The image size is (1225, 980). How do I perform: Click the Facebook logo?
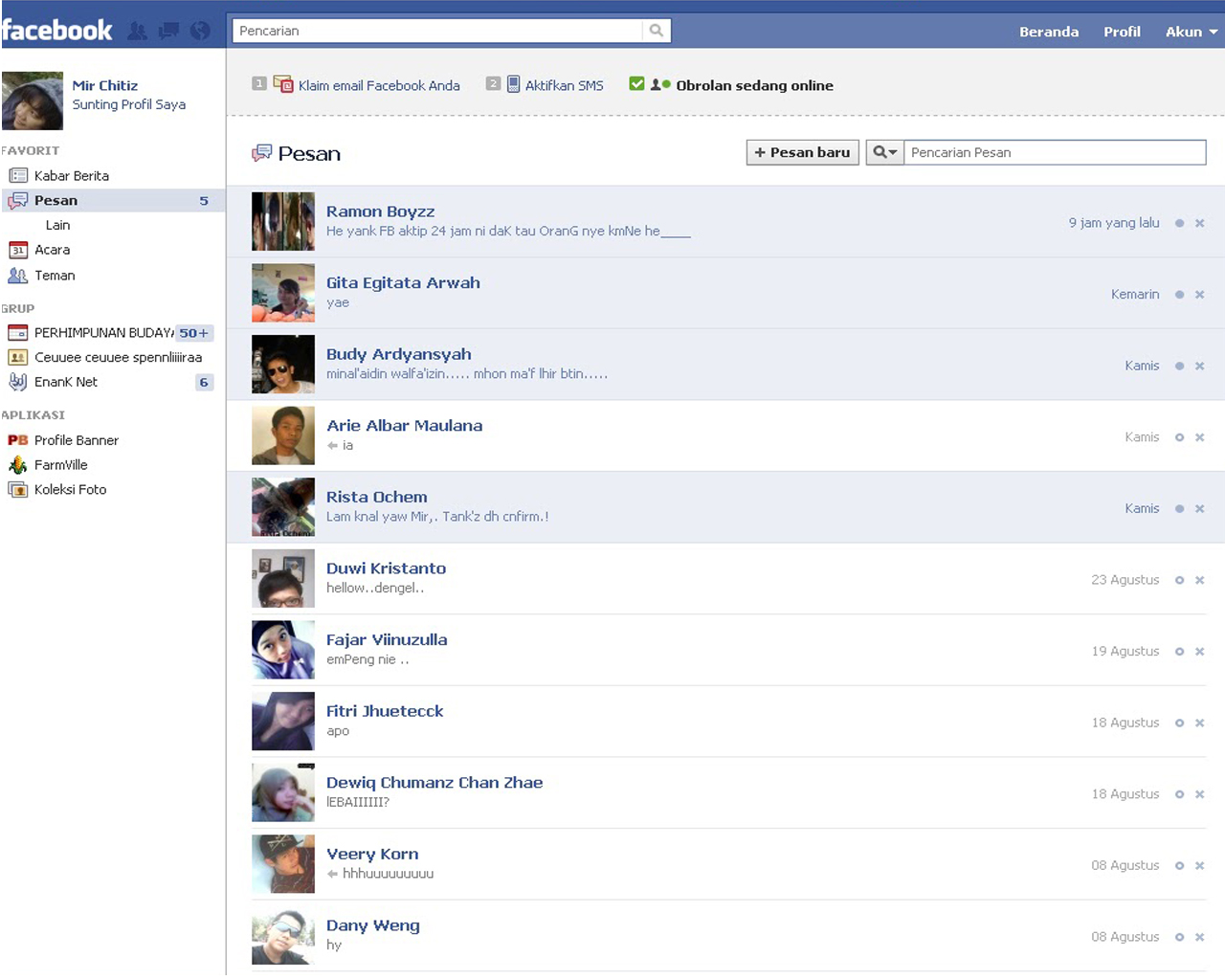pyautogui.click(x=57, y=31)
